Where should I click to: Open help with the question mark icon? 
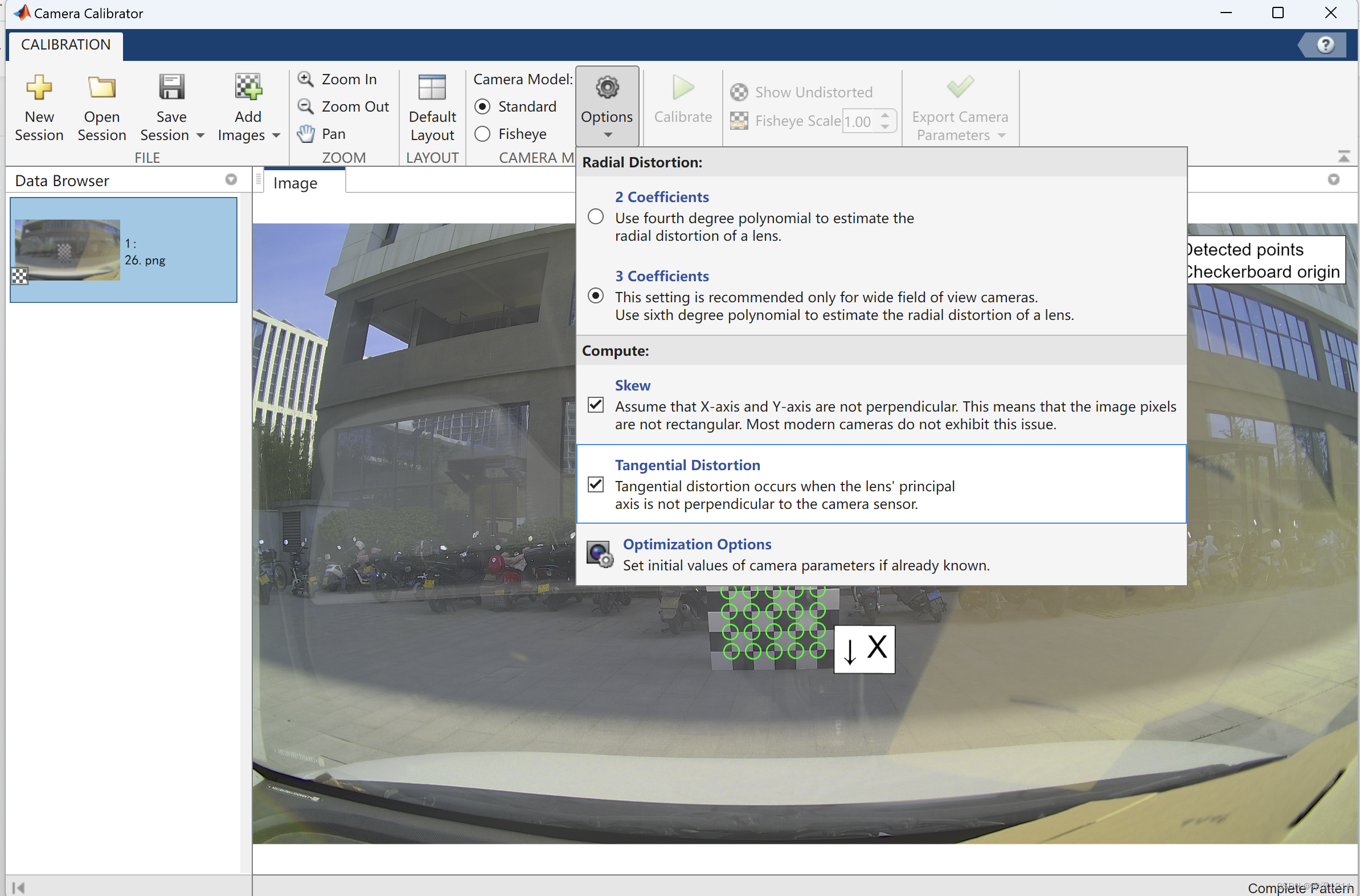[1325, 44]
